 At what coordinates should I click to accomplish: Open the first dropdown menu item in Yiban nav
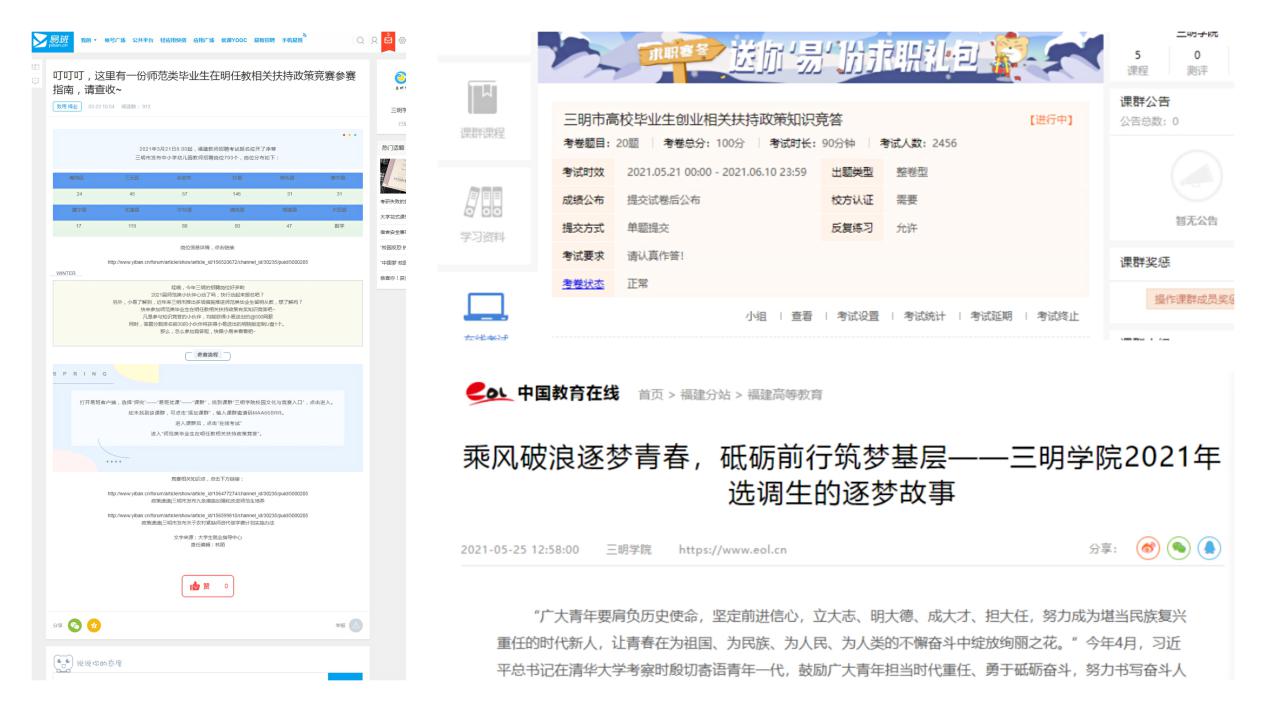[x=89, y=41]
